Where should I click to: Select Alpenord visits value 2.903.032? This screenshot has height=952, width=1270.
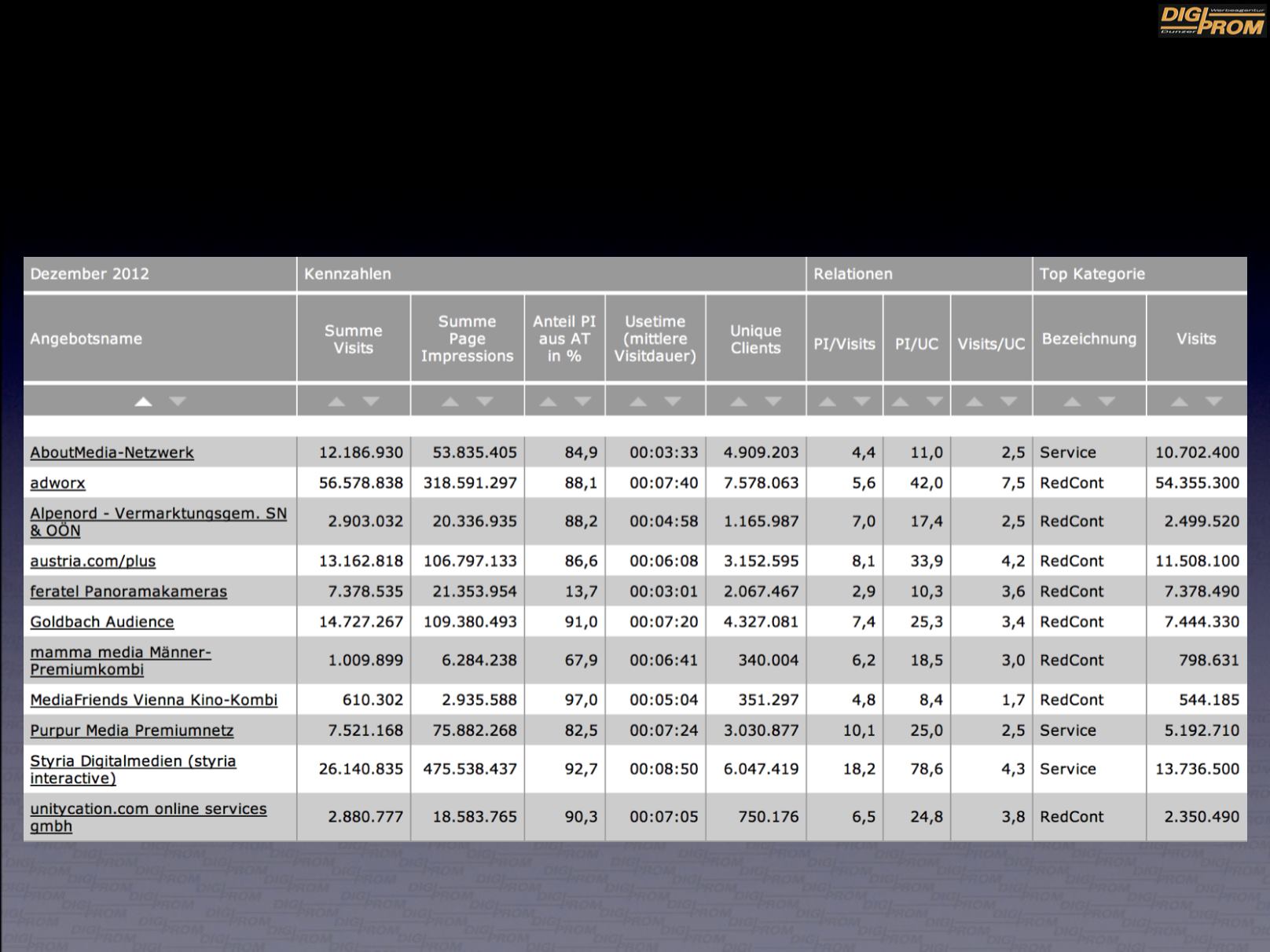click(x=365, y=522)
